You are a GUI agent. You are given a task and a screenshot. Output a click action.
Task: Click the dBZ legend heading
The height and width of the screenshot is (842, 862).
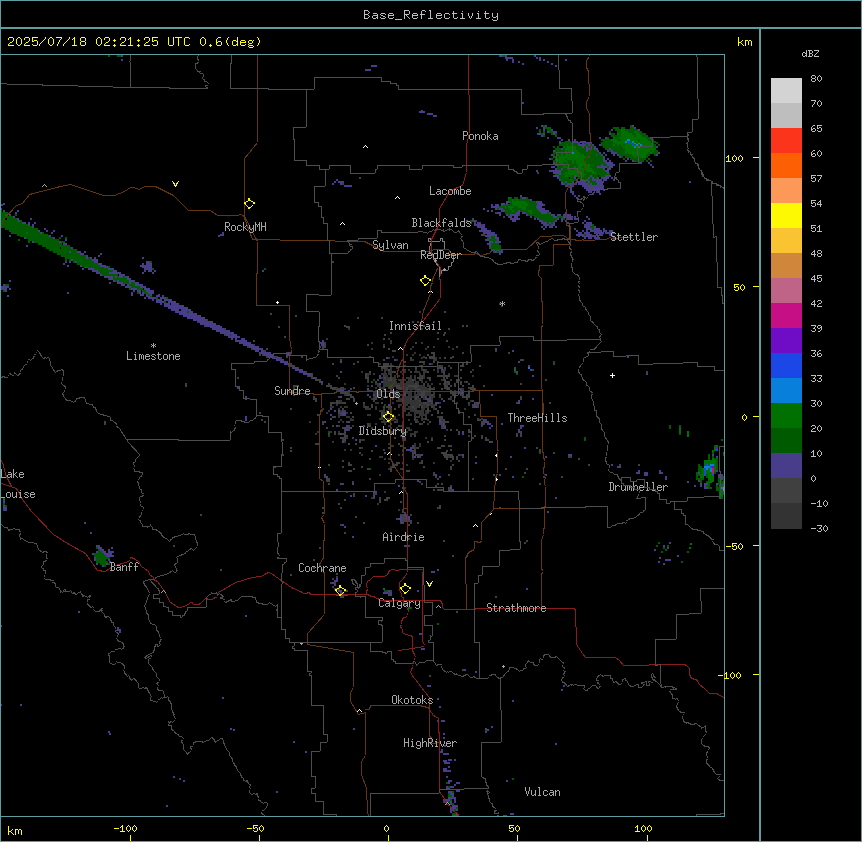[x=810, y=53]
